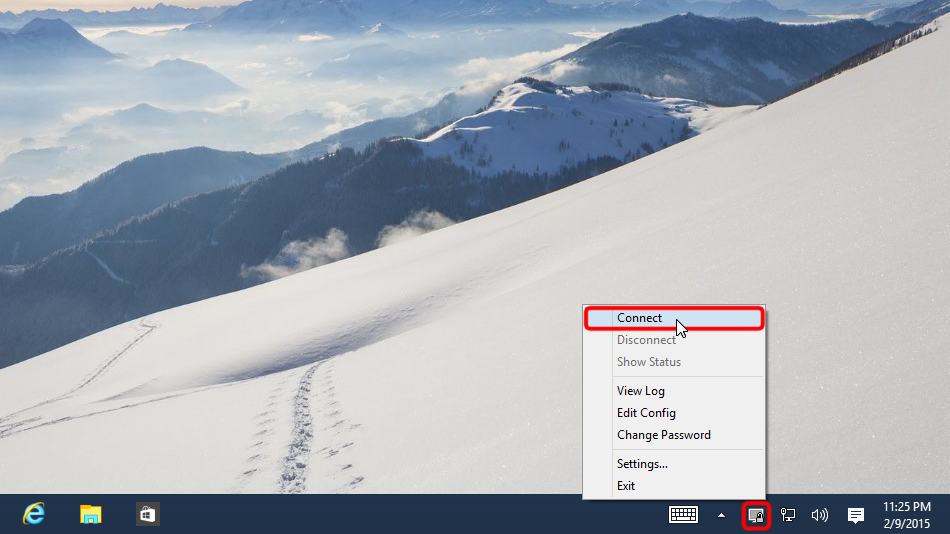The height and width of the screenshot is (534, 950).
Task: Open View Log from the menu
Action: point(640,391)
